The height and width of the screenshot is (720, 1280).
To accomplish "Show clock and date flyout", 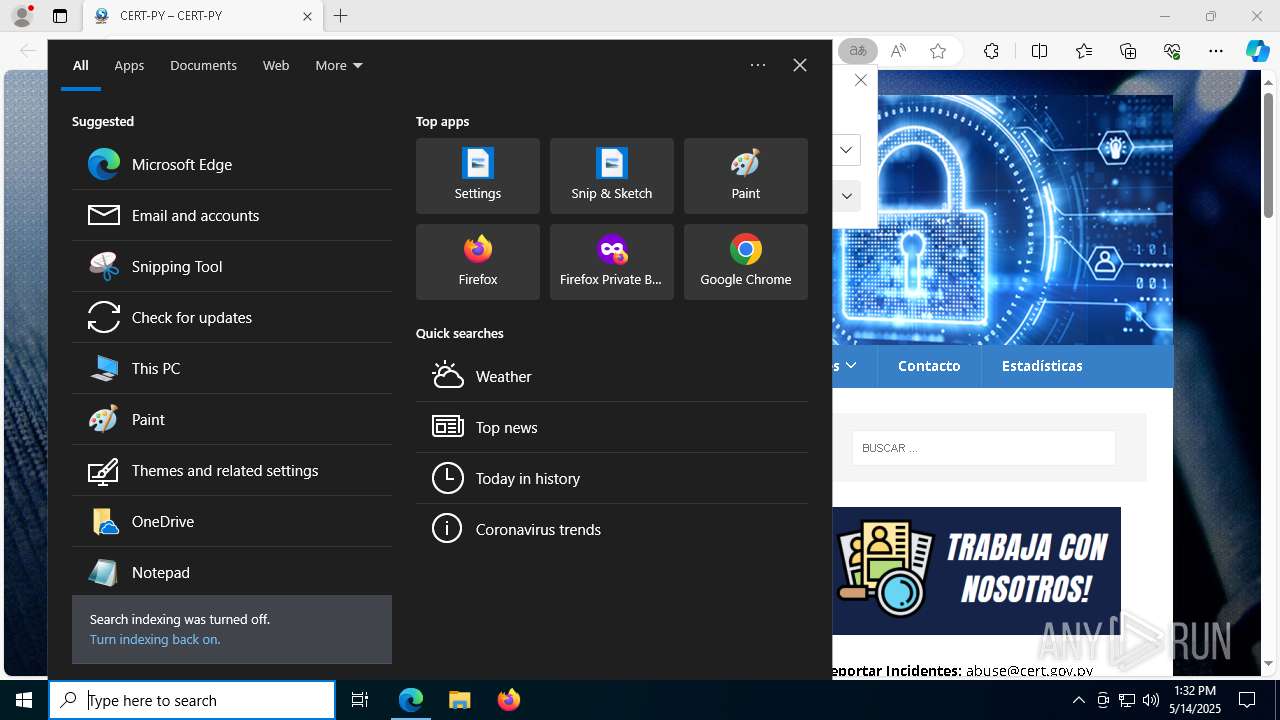I will tap(1196, 700).
